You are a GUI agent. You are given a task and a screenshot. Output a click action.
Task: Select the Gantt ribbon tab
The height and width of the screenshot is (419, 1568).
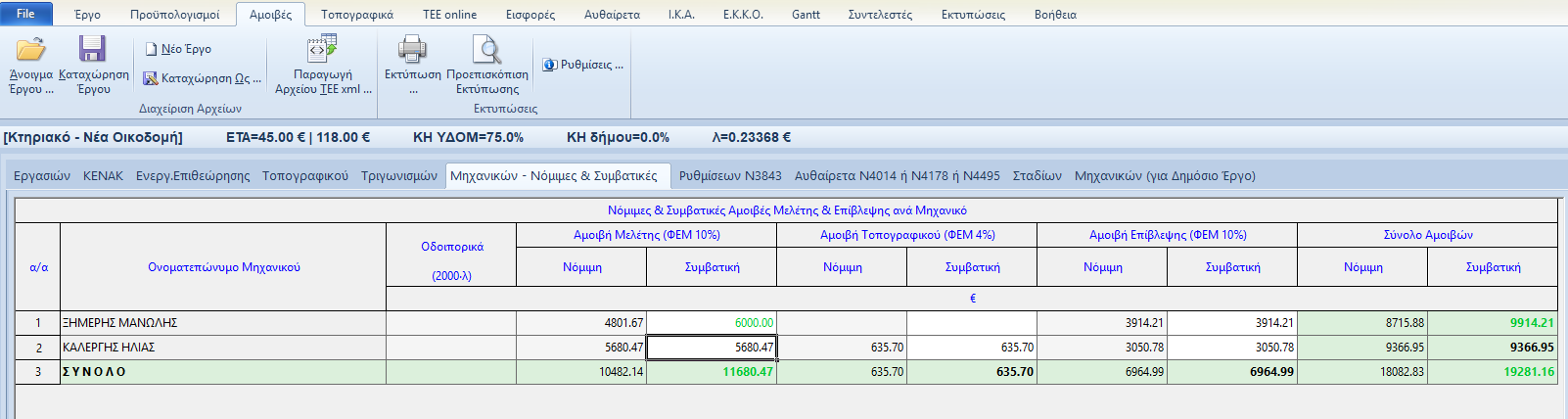806,15
